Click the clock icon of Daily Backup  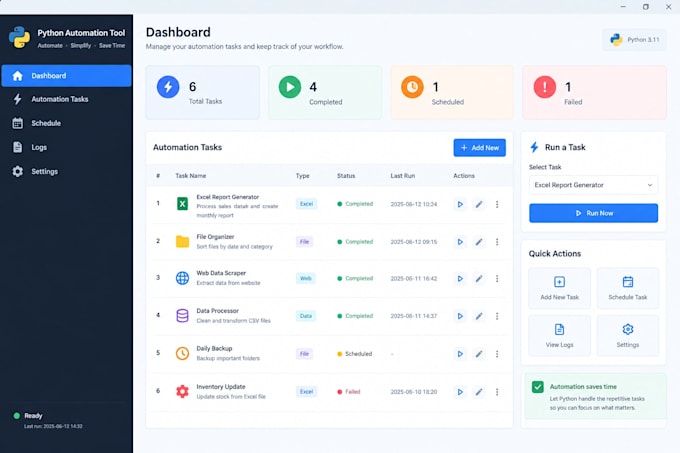point(182,354)
